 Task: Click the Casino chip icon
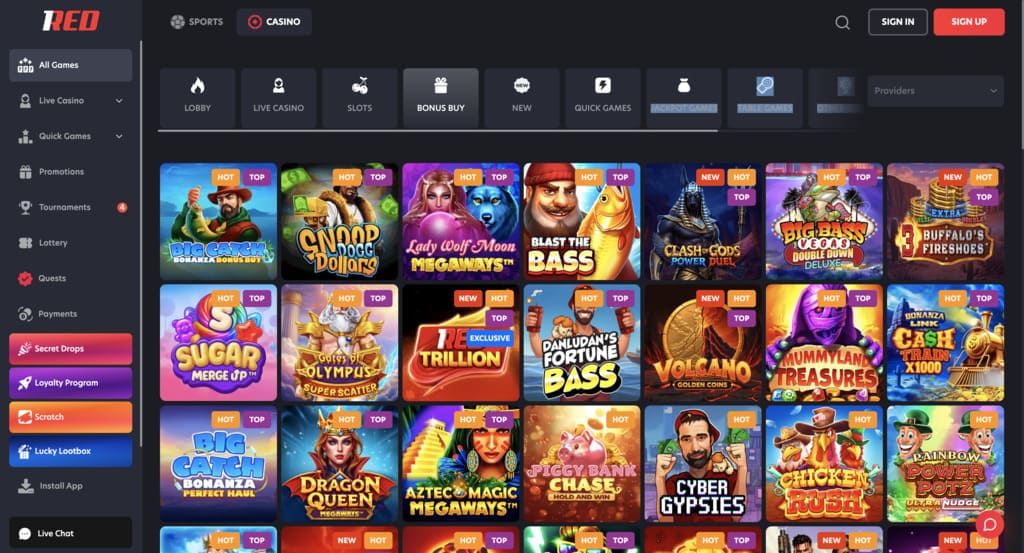click(255, 22)
